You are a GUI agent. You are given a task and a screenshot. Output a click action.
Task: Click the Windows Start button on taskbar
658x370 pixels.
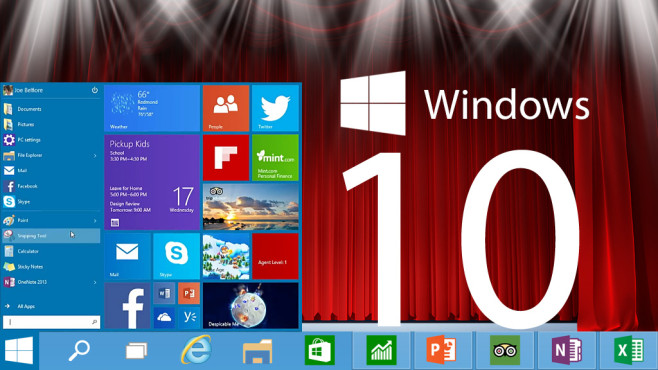point(19,350)
